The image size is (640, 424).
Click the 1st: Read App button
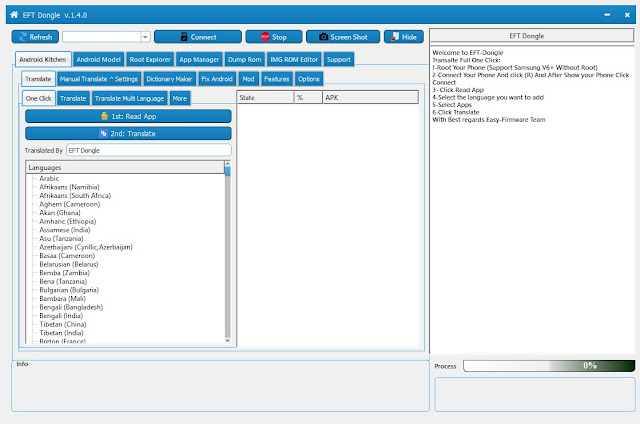(128, 116)
